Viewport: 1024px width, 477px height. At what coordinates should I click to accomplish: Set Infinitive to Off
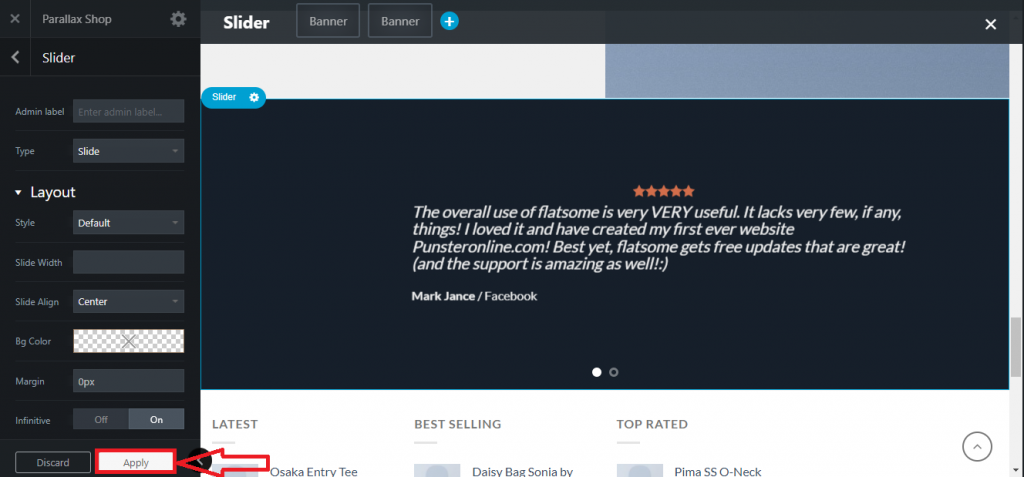[x=101, y=419]
